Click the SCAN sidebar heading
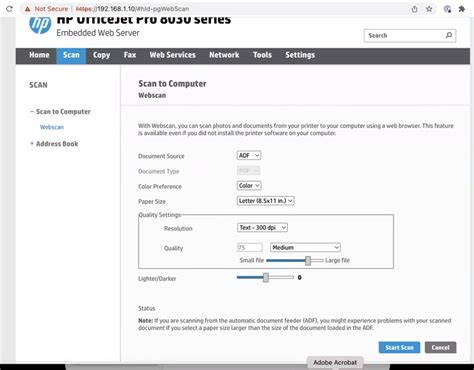The image size is (474, 370). point(38,85)
